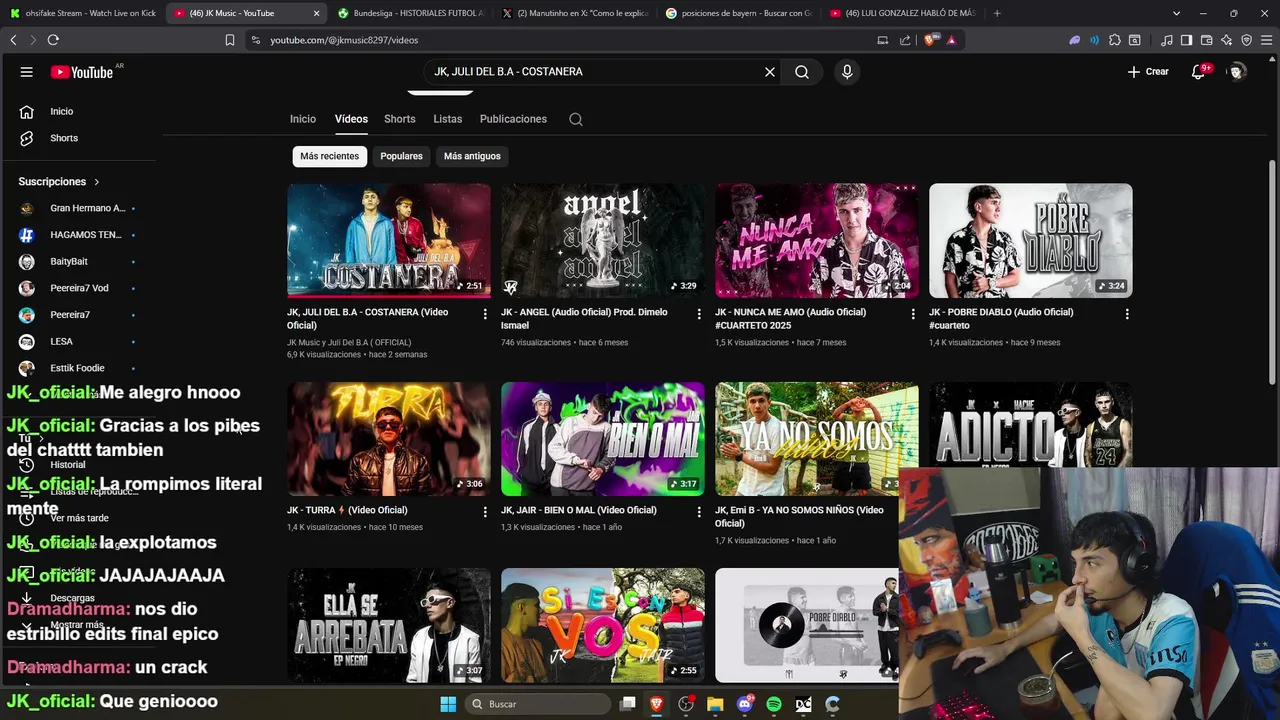Go to the YouTube logo home
The height and width of the screenshot is (720, 1280).
pyautogui.click(x=82, y=72)
